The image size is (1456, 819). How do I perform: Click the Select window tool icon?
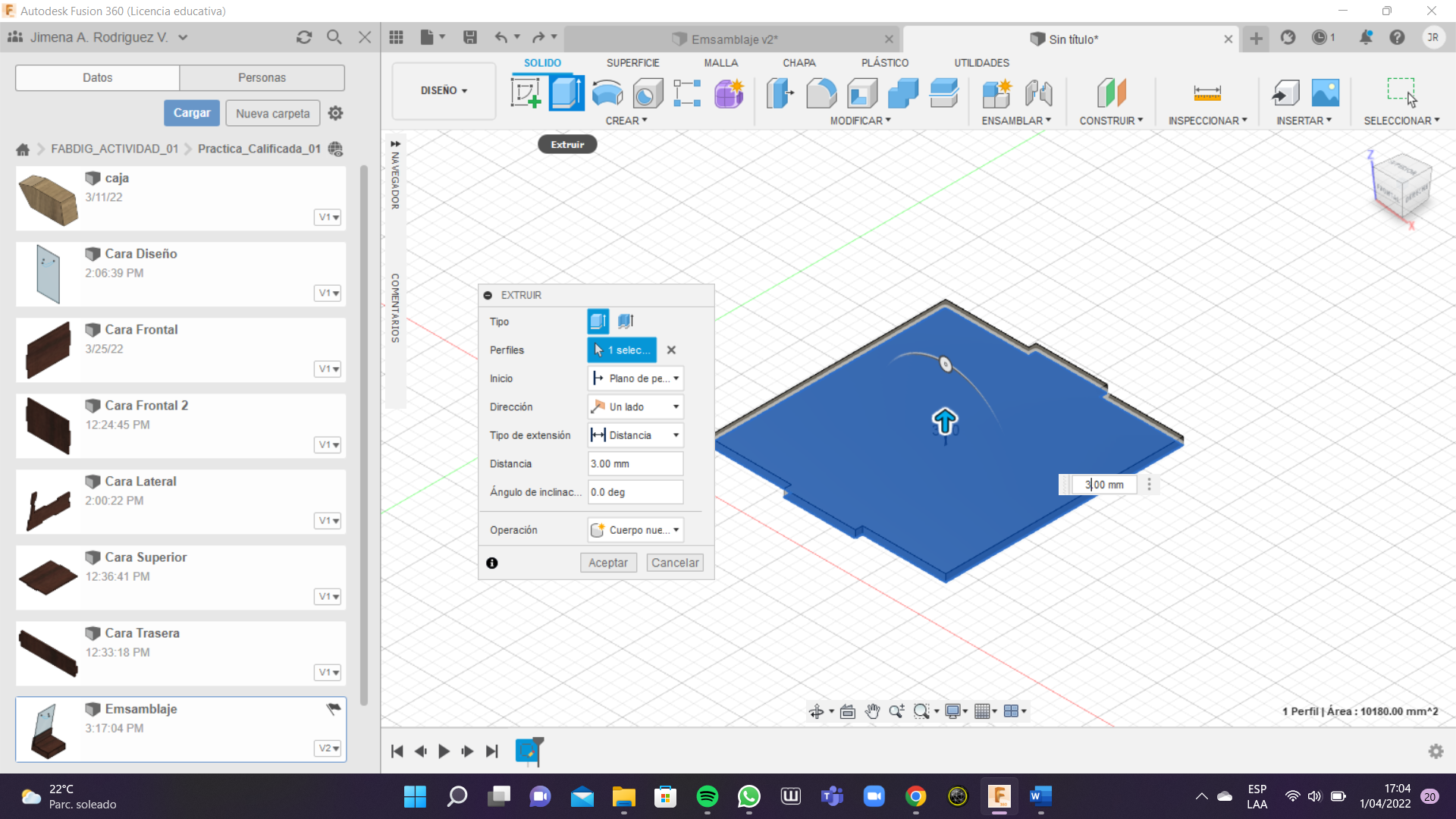(1401, 92)
